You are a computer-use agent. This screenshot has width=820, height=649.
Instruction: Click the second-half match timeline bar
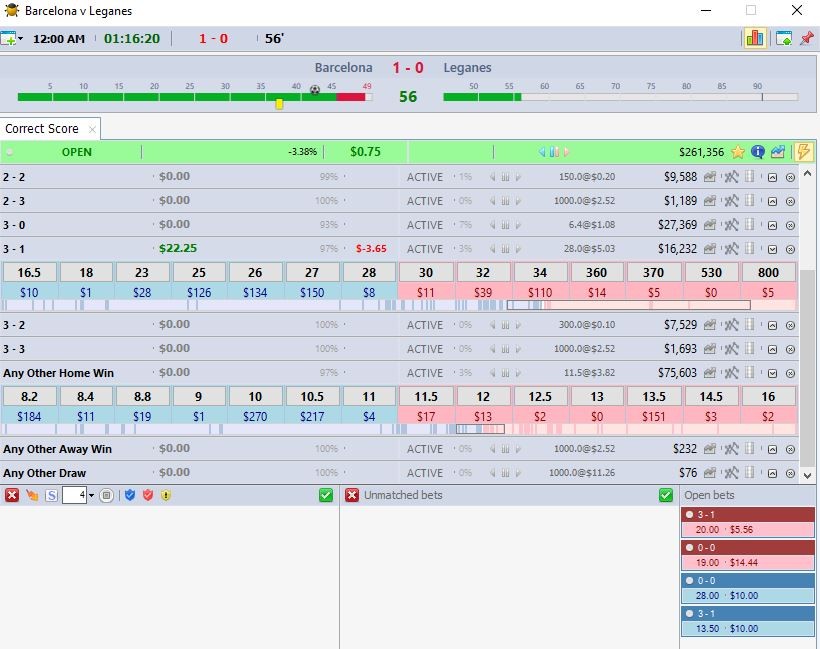[x=620, y=97]
